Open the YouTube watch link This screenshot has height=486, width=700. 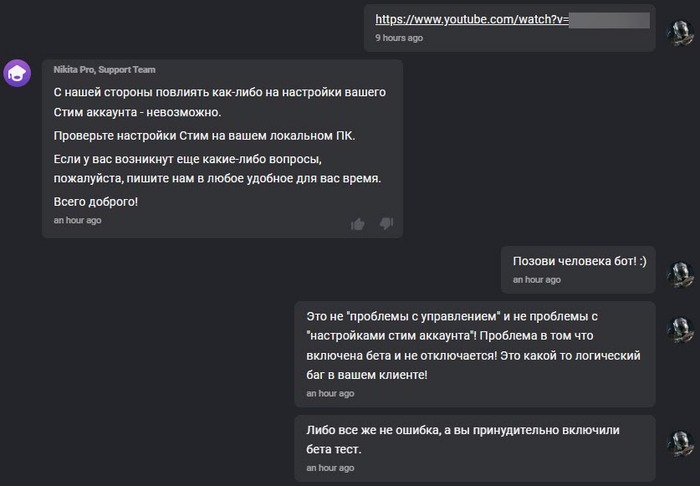tap(471, 19)
